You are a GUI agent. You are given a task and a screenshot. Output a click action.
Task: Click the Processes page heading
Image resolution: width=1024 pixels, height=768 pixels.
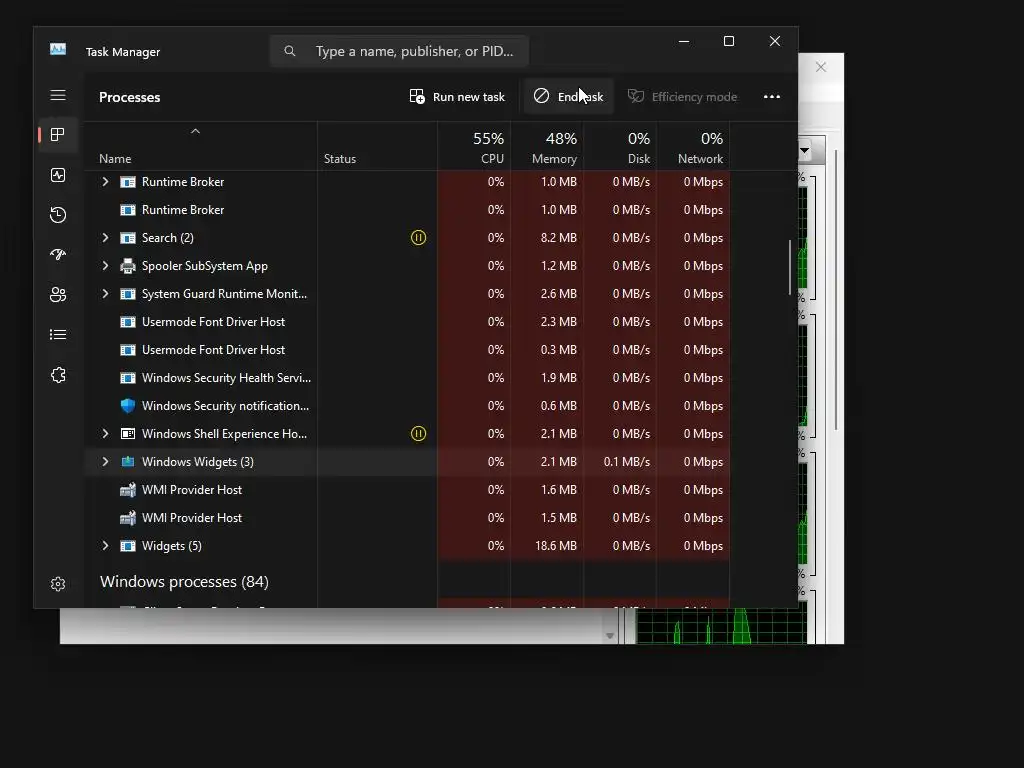pos(130,97)
